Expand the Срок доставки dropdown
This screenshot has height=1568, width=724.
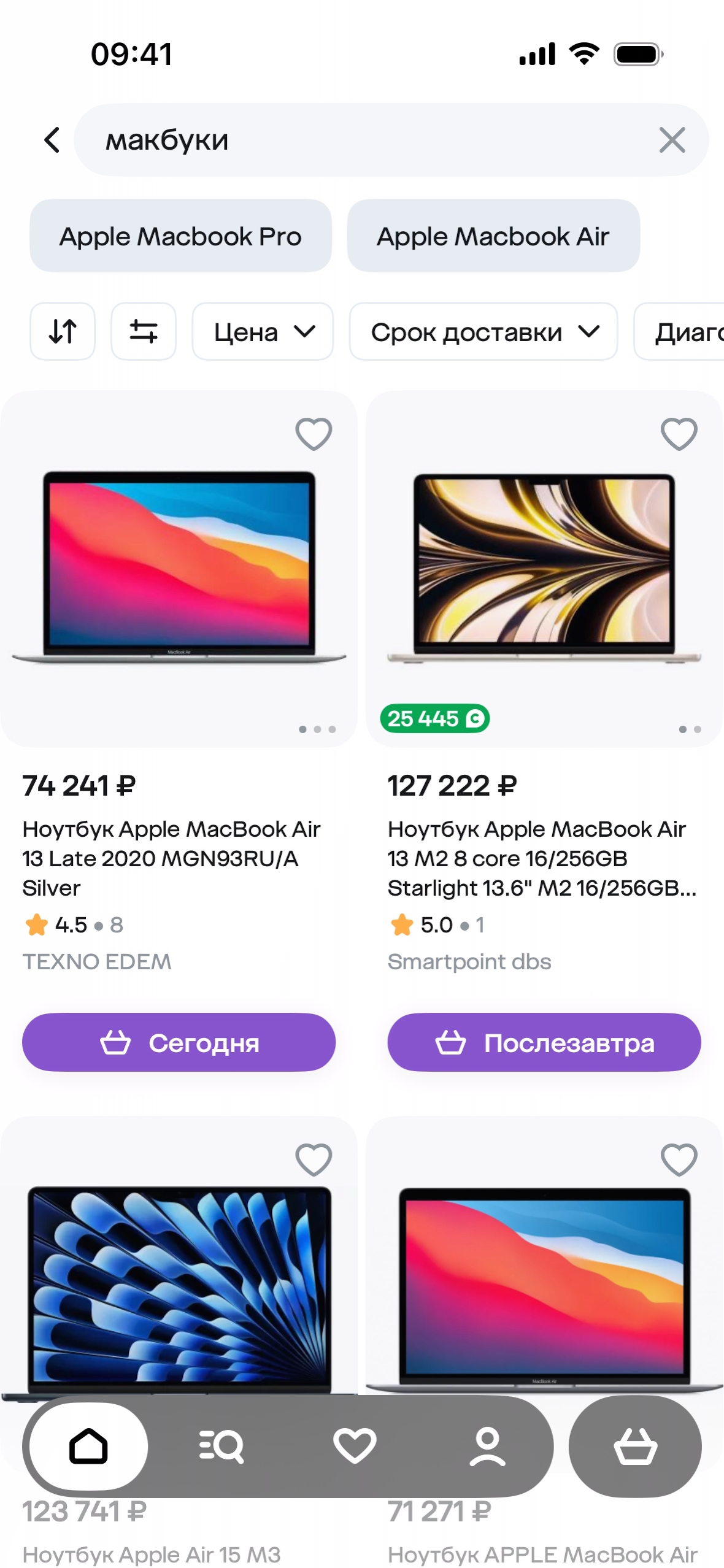tap(483, 331)
